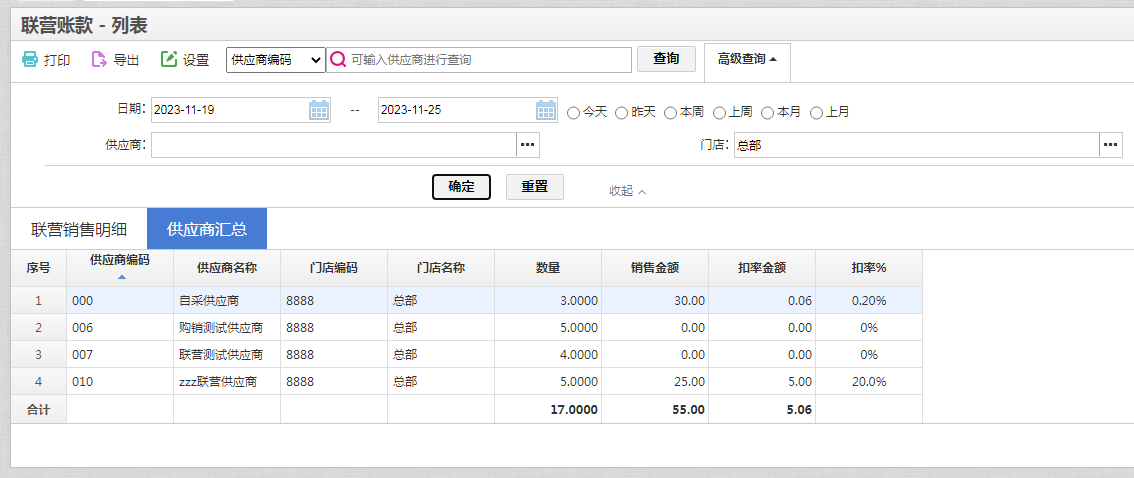Select the 本周 radio option
This screenshot has width=1134, height=478.
(670, 113)
